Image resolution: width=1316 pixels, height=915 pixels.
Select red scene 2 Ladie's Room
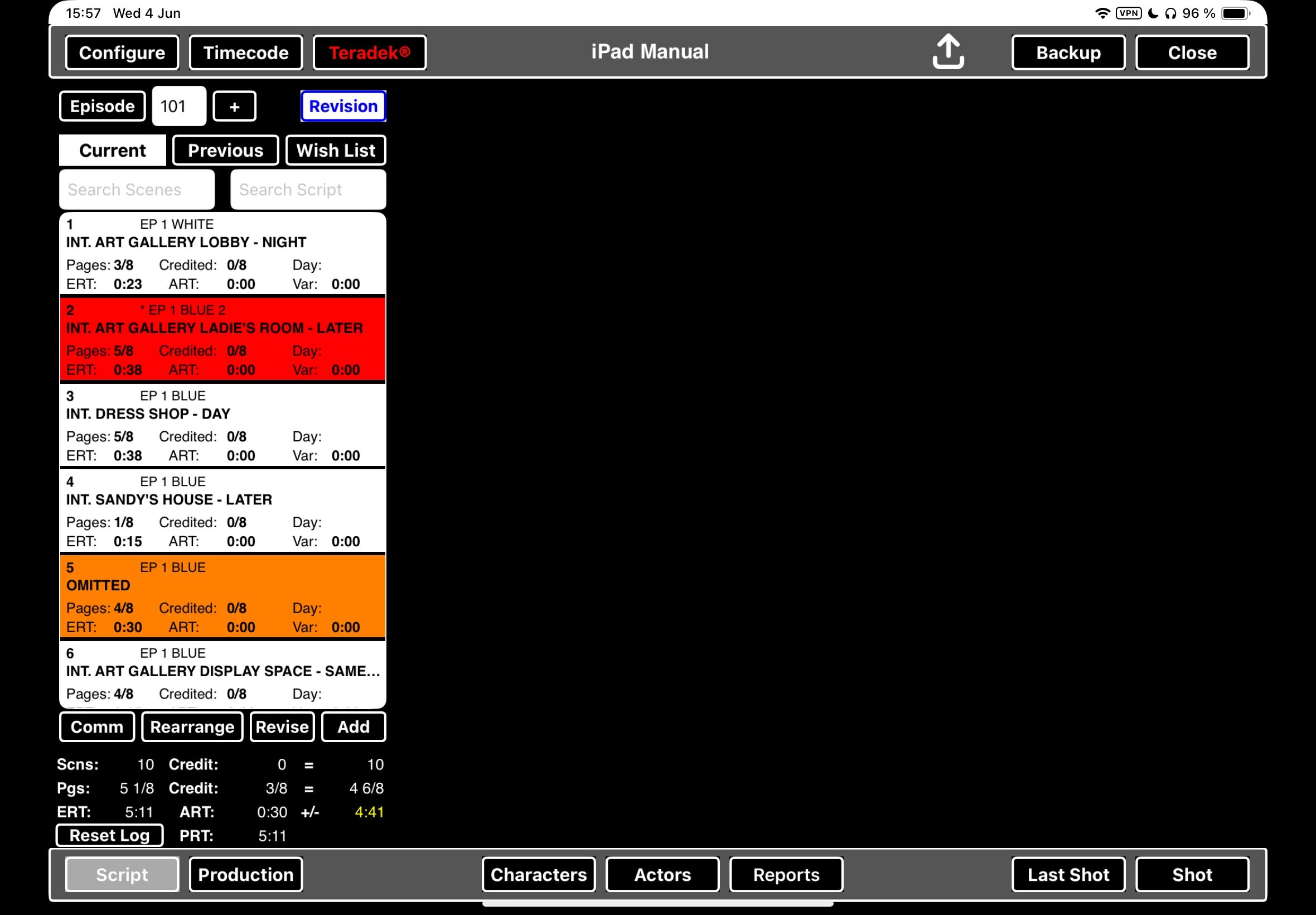click(222, 339)
